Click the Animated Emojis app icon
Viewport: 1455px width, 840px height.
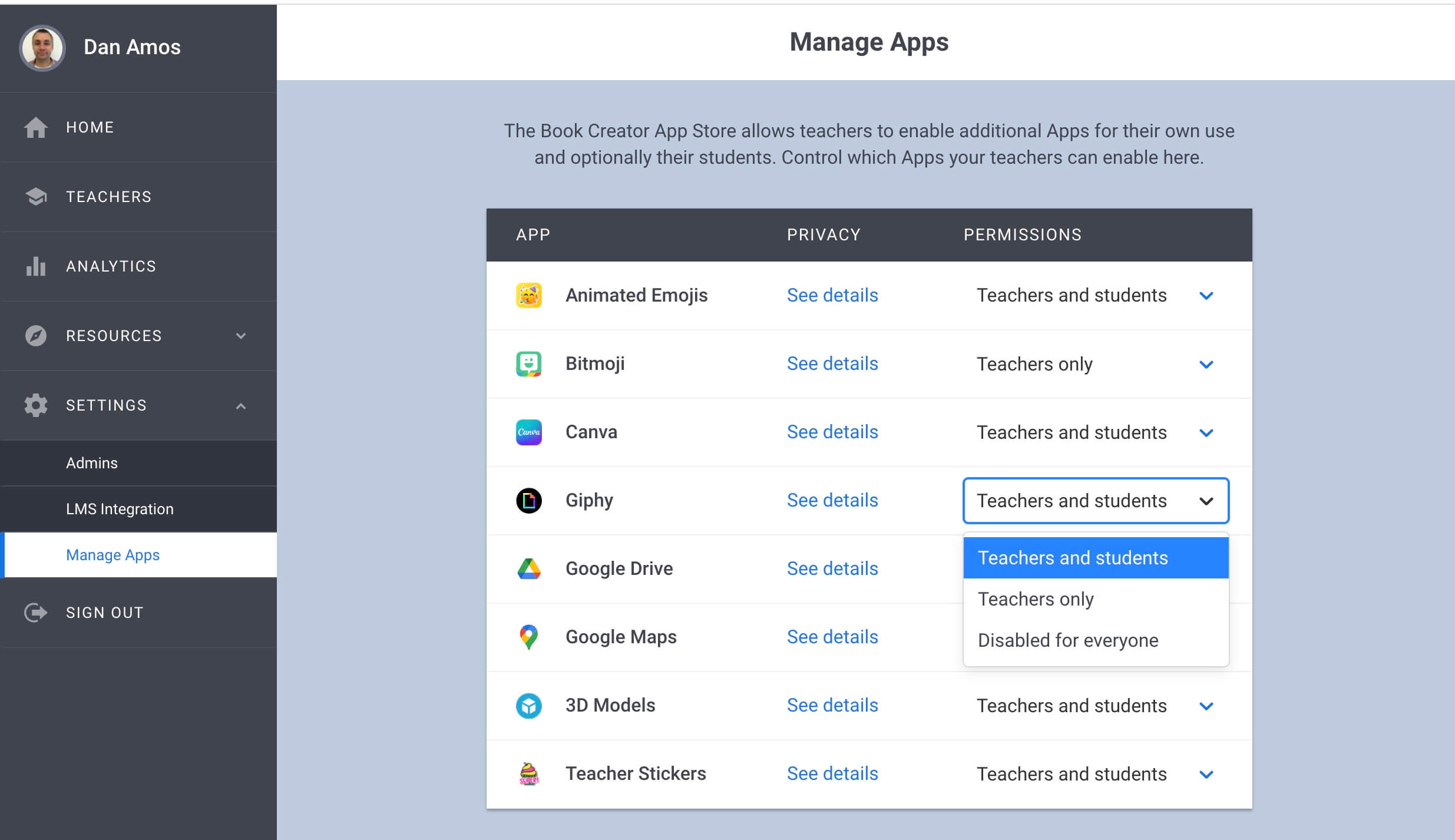(x=529, y=295)
